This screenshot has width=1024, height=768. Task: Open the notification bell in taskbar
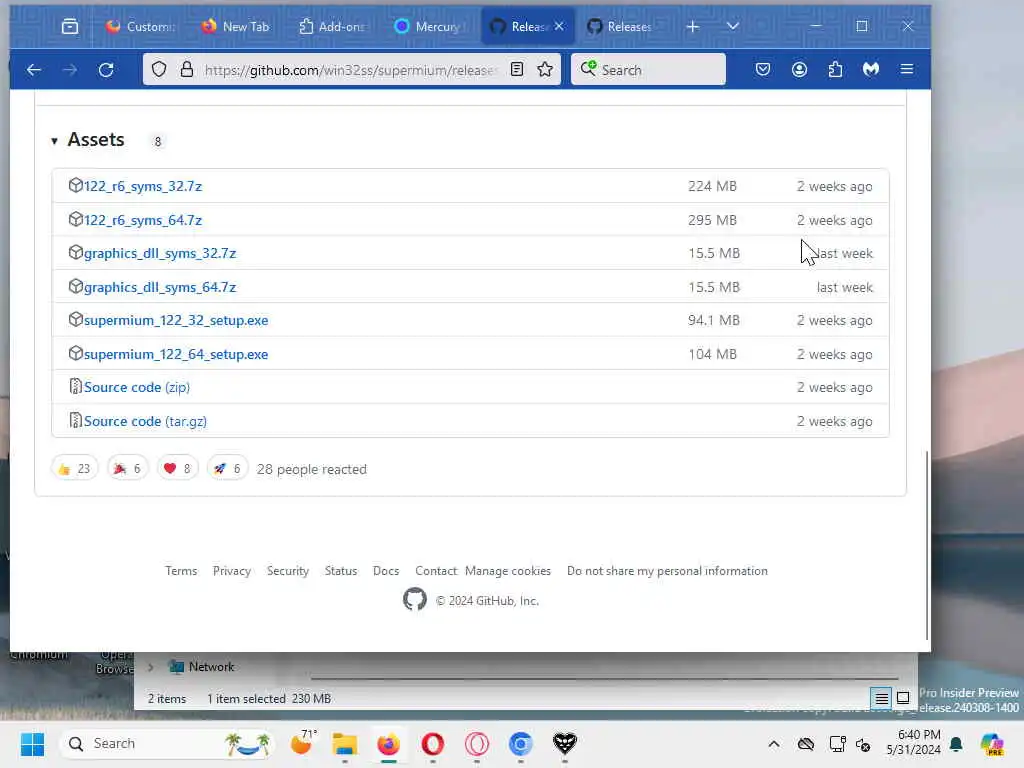point(956,744)
